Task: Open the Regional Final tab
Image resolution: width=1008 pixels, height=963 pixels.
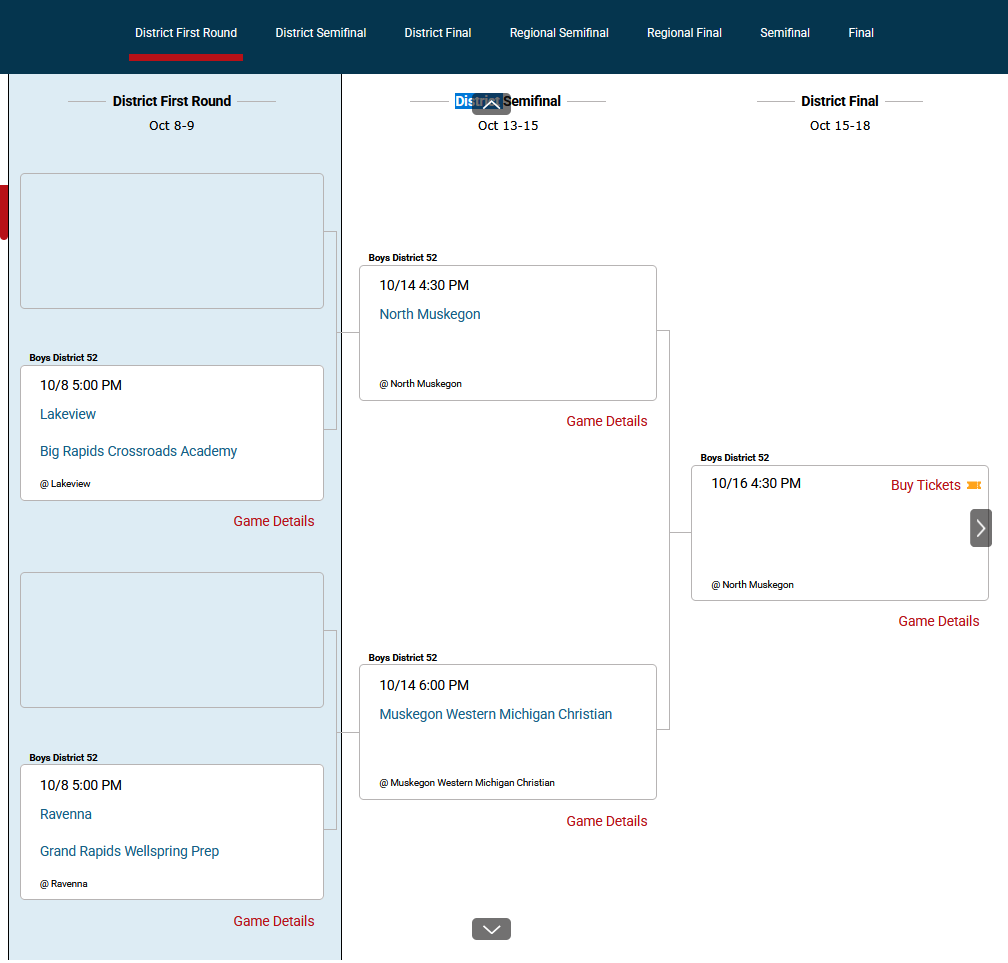Action: pyautogui.click(x=684, y=33)
